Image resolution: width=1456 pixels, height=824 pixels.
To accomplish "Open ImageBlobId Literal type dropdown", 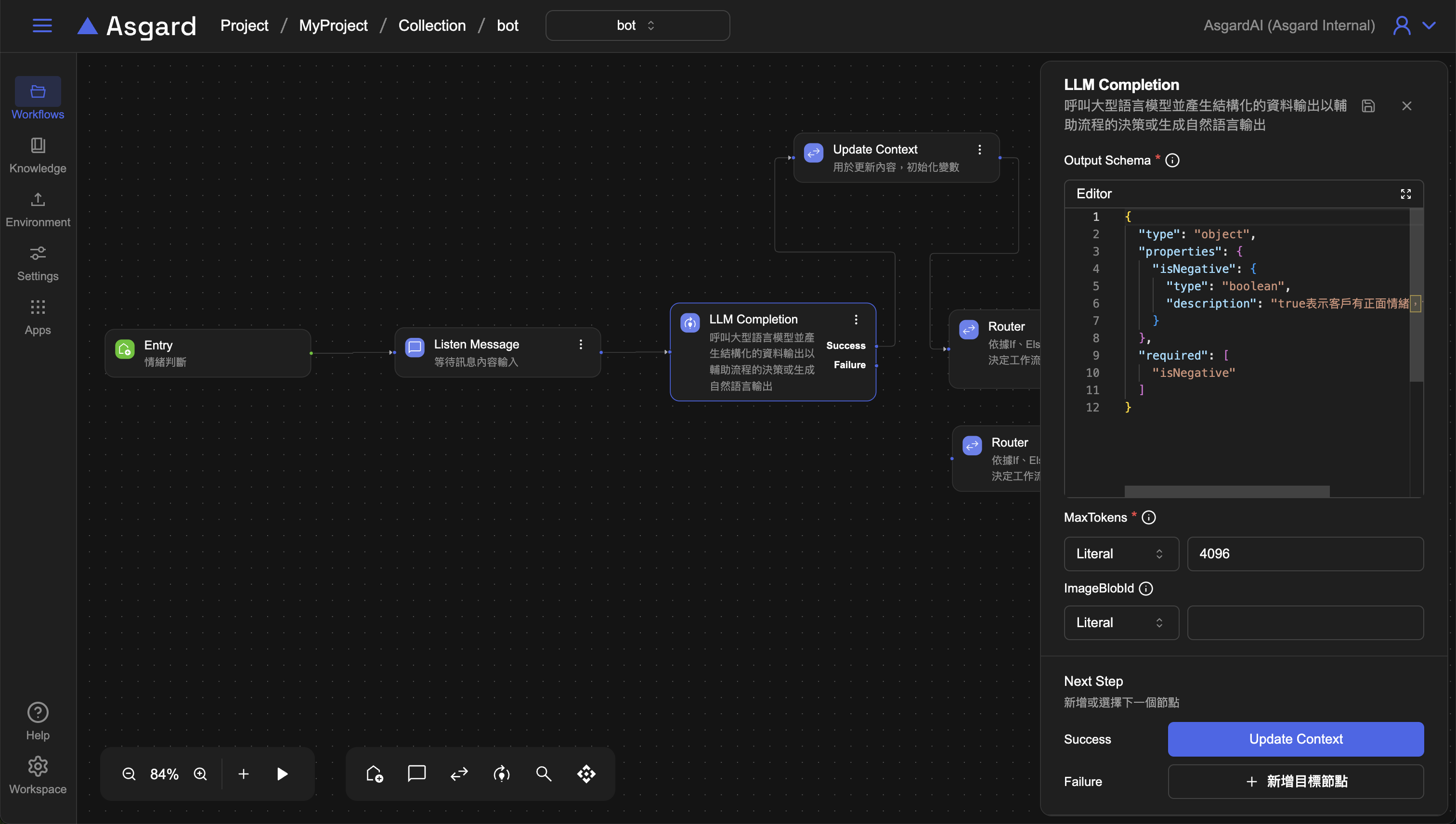I will [x=1121, y=622].
